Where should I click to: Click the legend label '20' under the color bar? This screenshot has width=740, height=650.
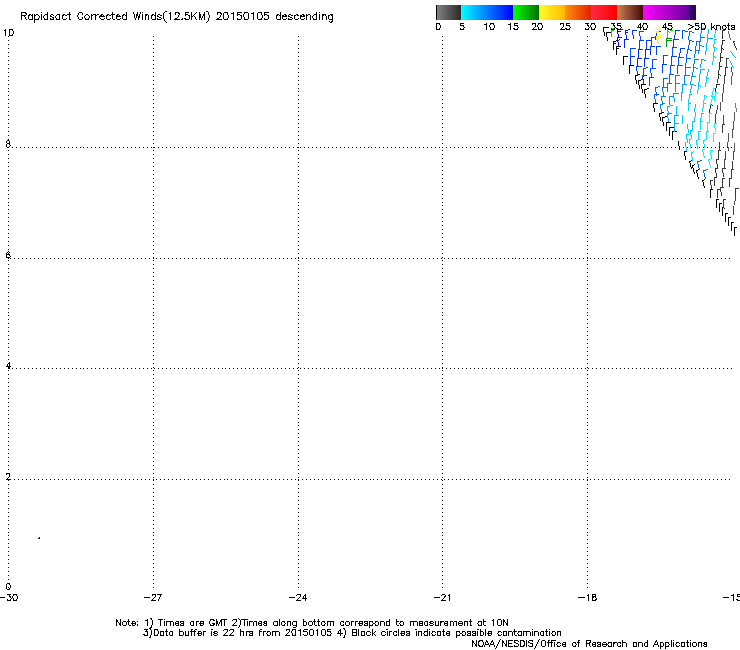(537, 27)
